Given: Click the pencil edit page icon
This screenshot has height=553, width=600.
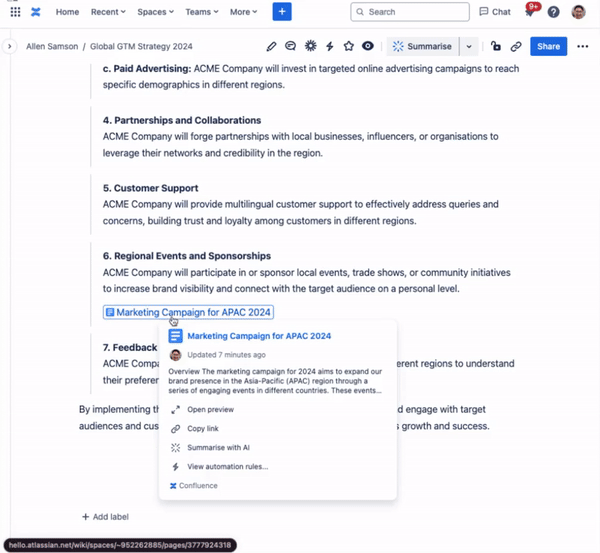Looking at the screenshot, I should (271, 46).
